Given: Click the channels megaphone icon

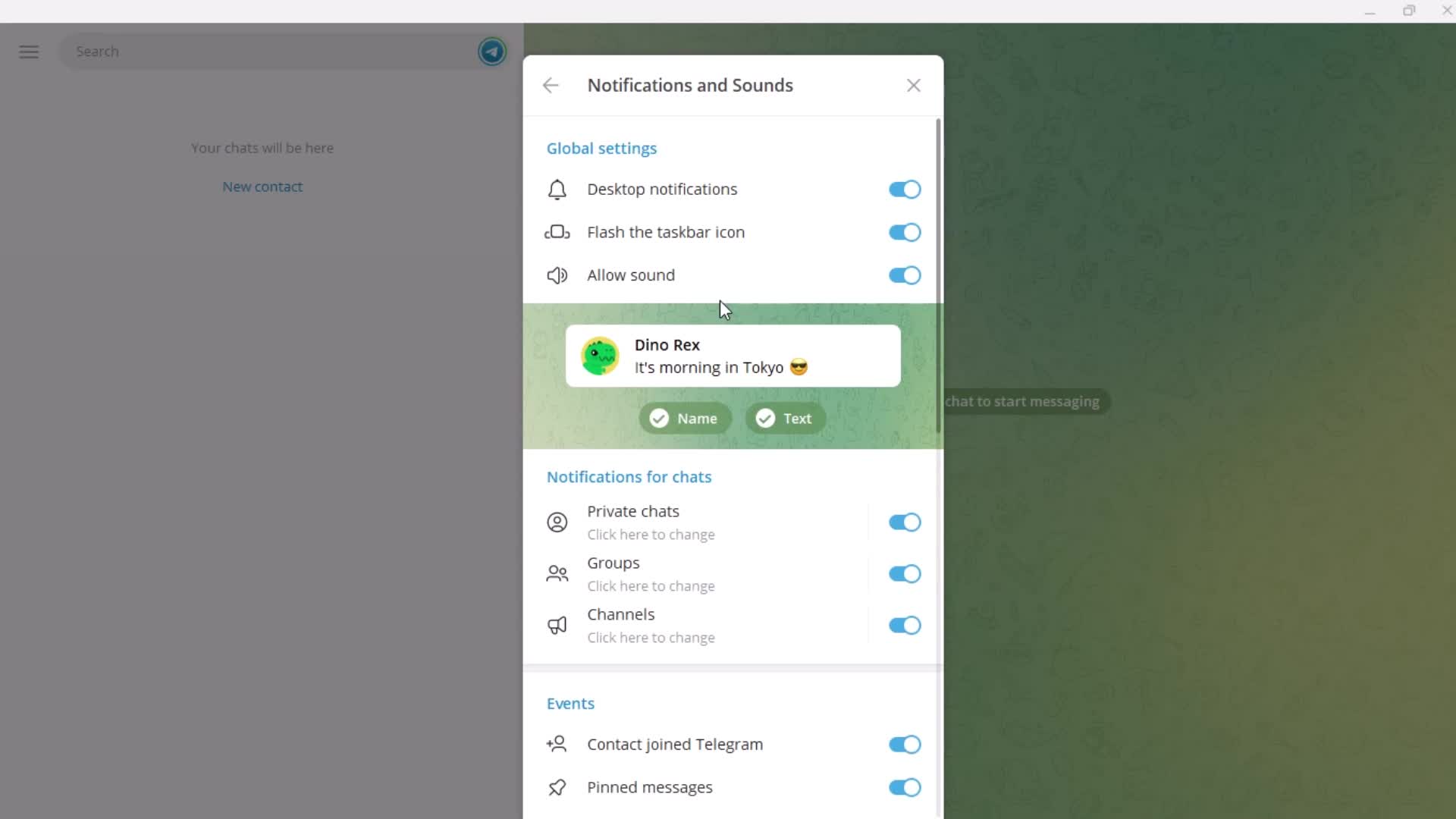Looking at the screenshot, I should click(558, 625).
